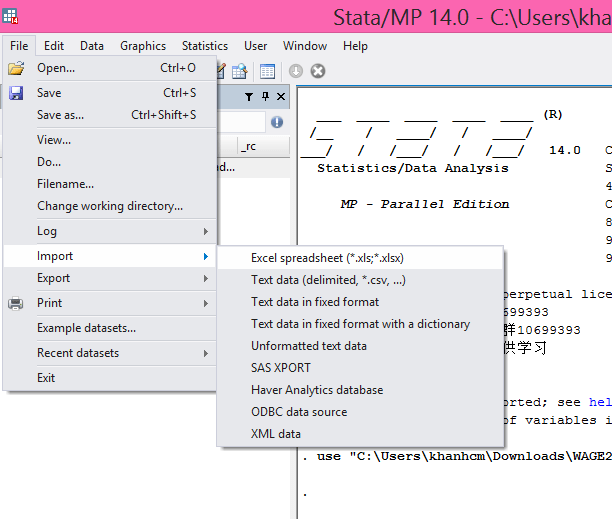The width and height of the screenshot is (612, 519).
Task: Expand the Recent datasets submenu
Action: 110,353
